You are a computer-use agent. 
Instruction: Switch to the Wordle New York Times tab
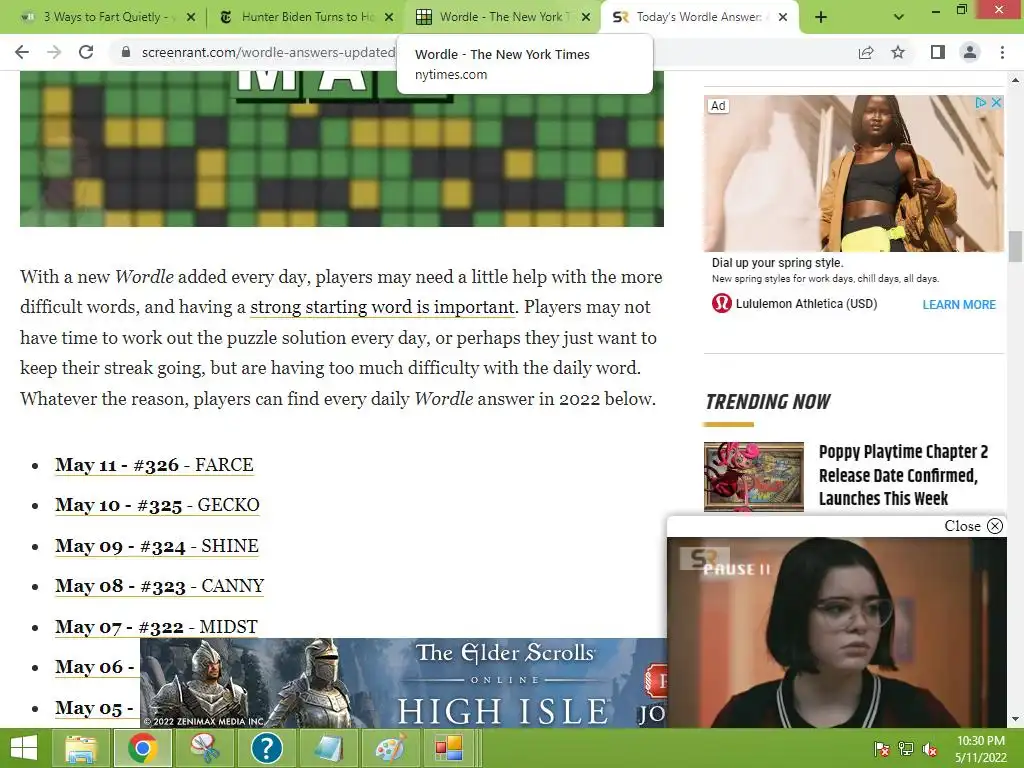[x=502, y=18]
